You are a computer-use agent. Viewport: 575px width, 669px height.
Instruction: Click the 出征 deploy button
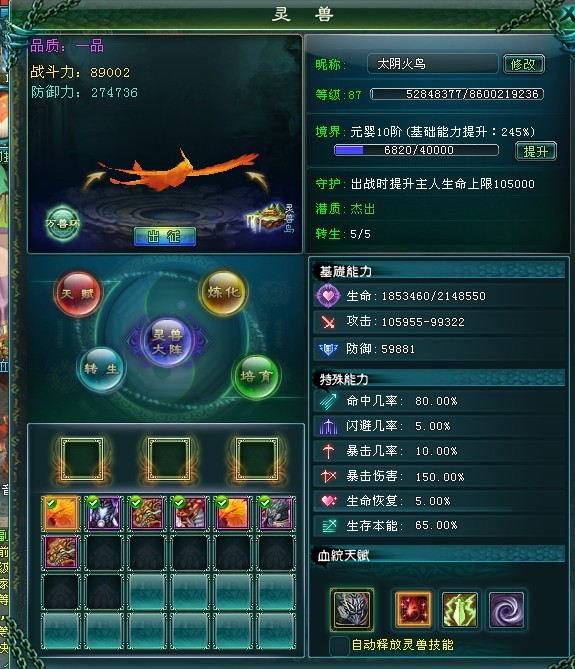coord(165,236)
